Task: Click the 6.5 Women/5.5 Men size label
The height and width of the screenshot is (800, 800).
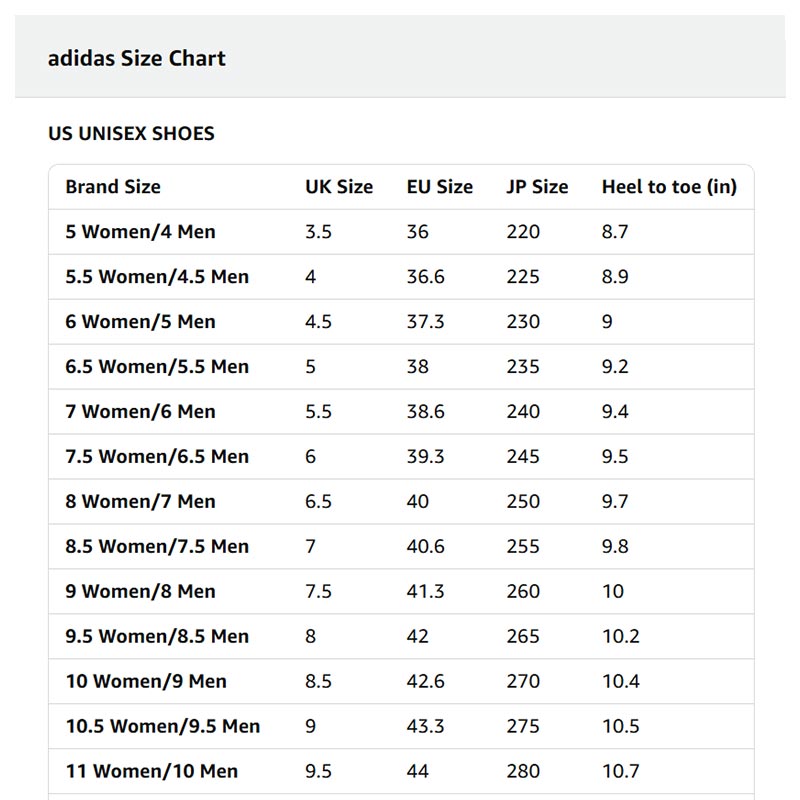Action: (x=157, y=367)
